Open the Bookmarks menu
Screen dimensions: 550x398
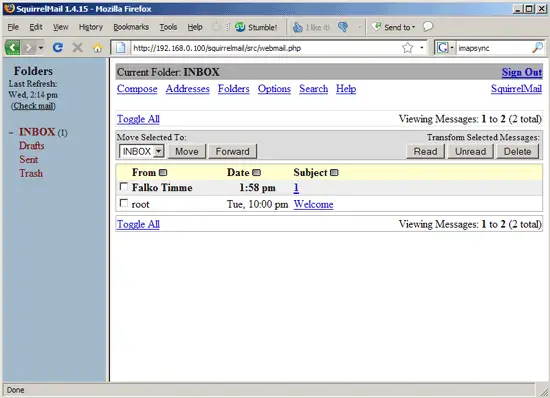click(131, 27)
